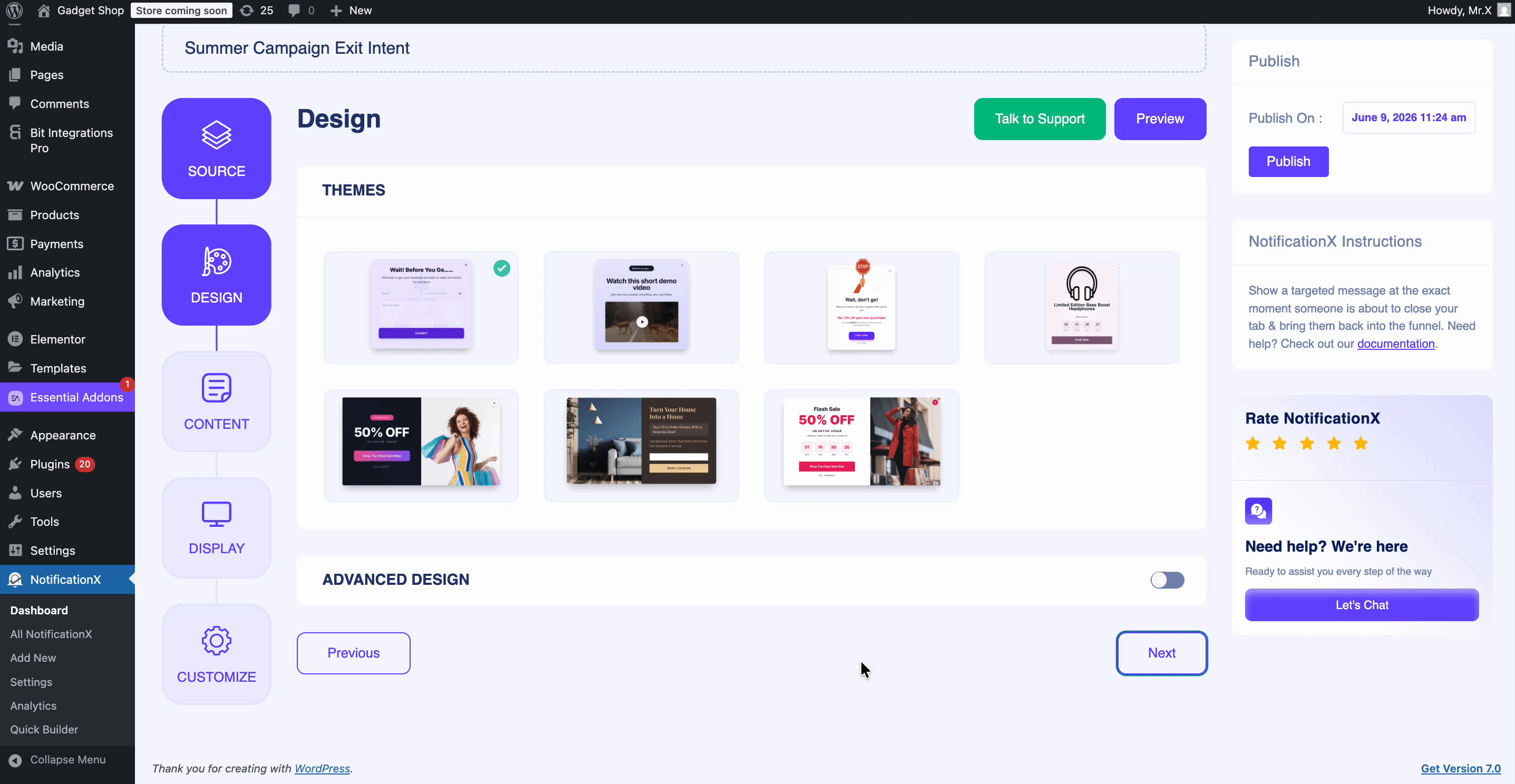Toggle the Advanced Design switch
1515x784 pixels.
(1167, 580)
